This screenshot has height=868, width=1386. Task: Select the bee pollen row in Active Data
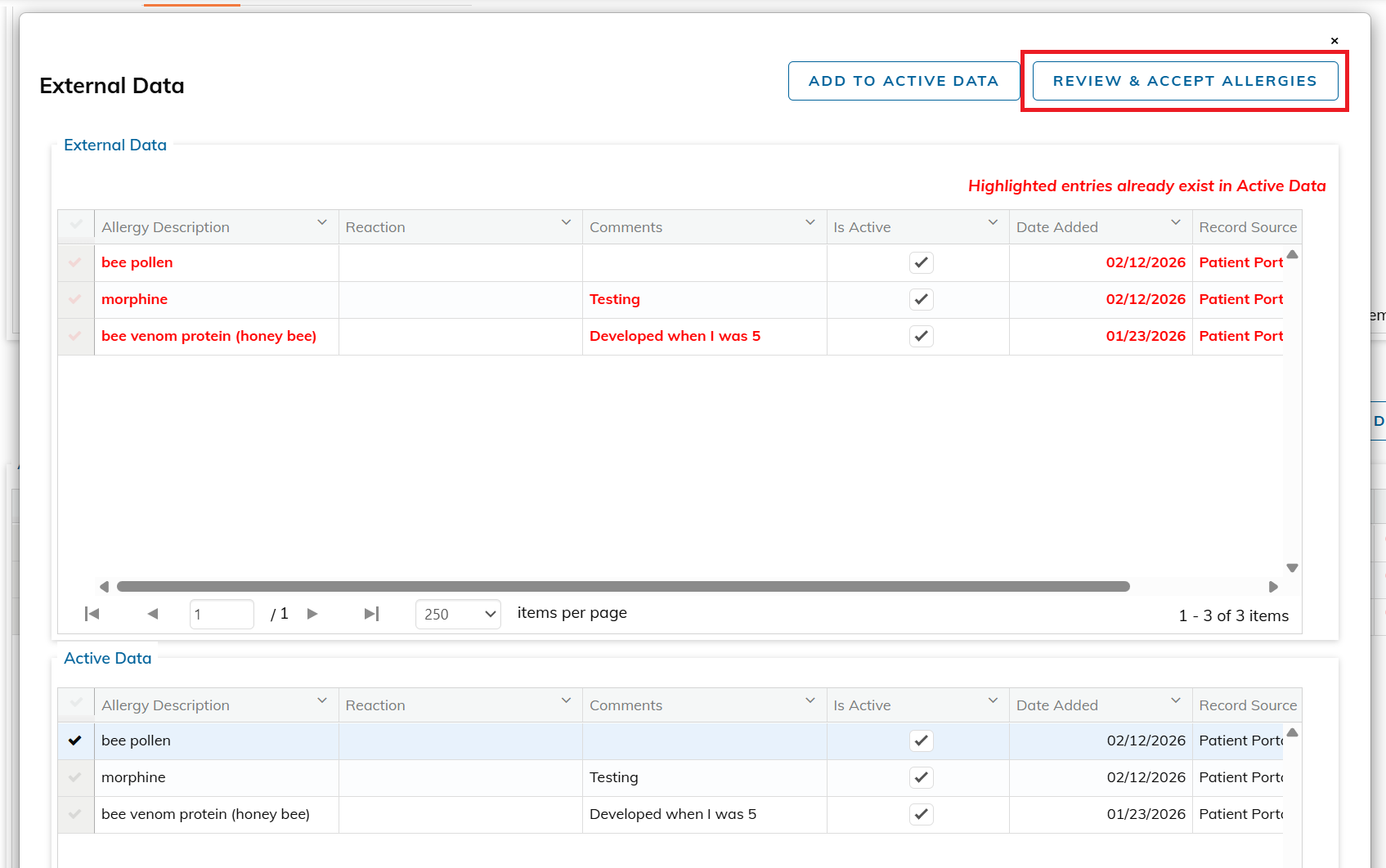click(75, 740)
